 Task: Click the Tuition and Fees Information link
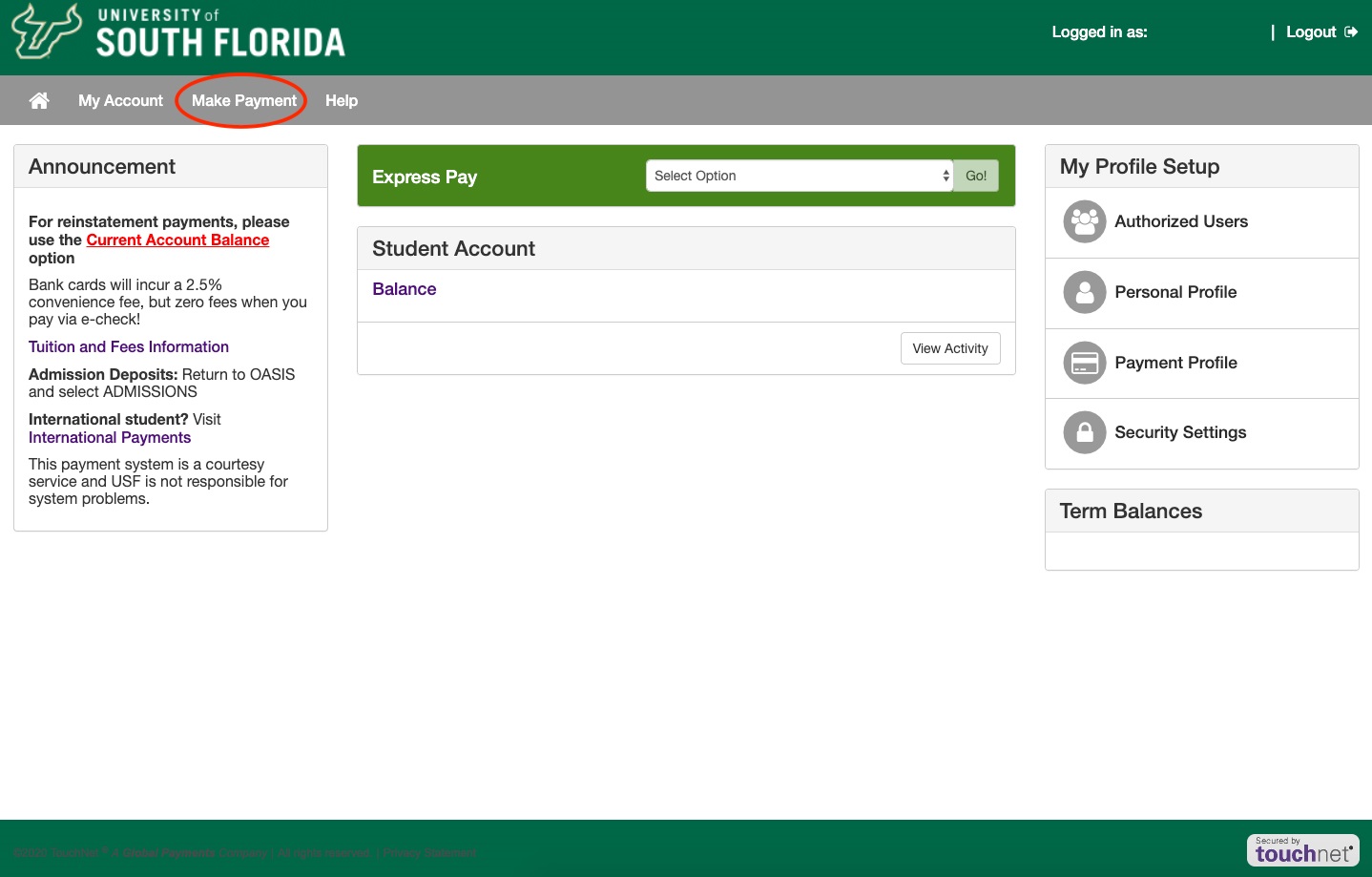tap(128, 346)
